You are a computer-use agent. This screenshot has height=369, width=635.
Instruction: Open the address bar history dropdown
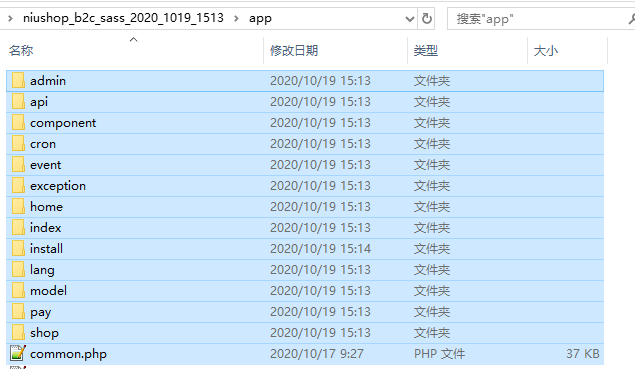410,19
